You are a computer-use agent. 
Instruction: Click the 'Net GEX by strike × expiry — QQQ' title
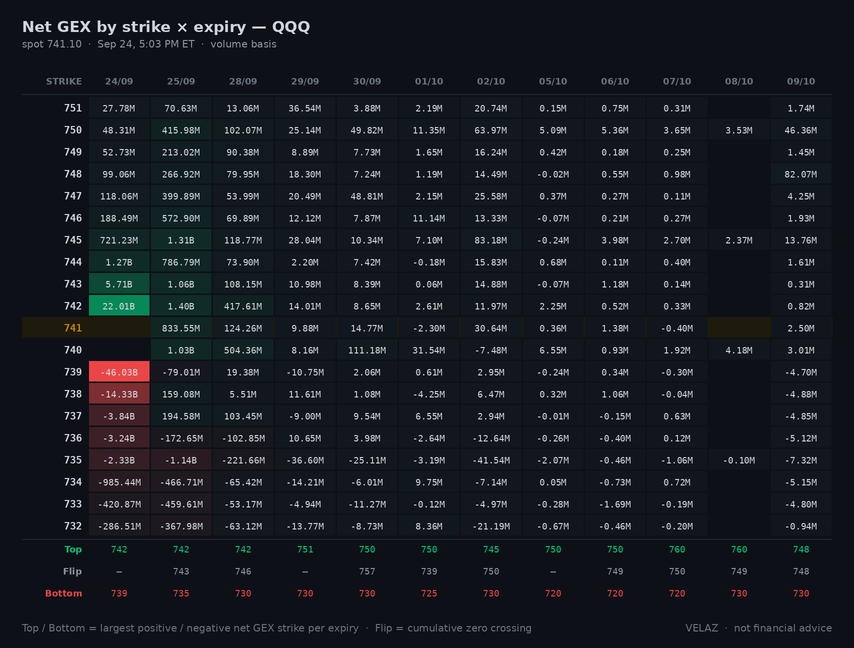(166, 27)
